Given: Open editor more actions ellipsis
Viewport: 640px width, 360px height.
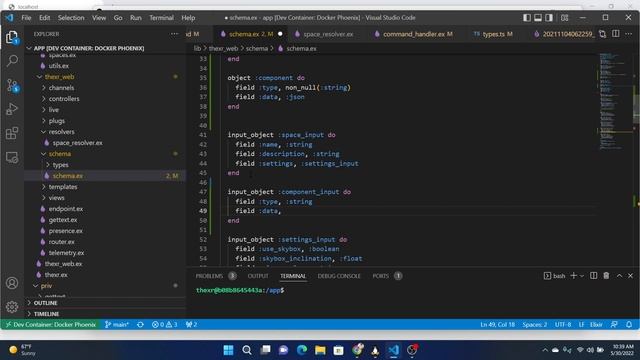Looking at the screenshot, I should (629, 34).
